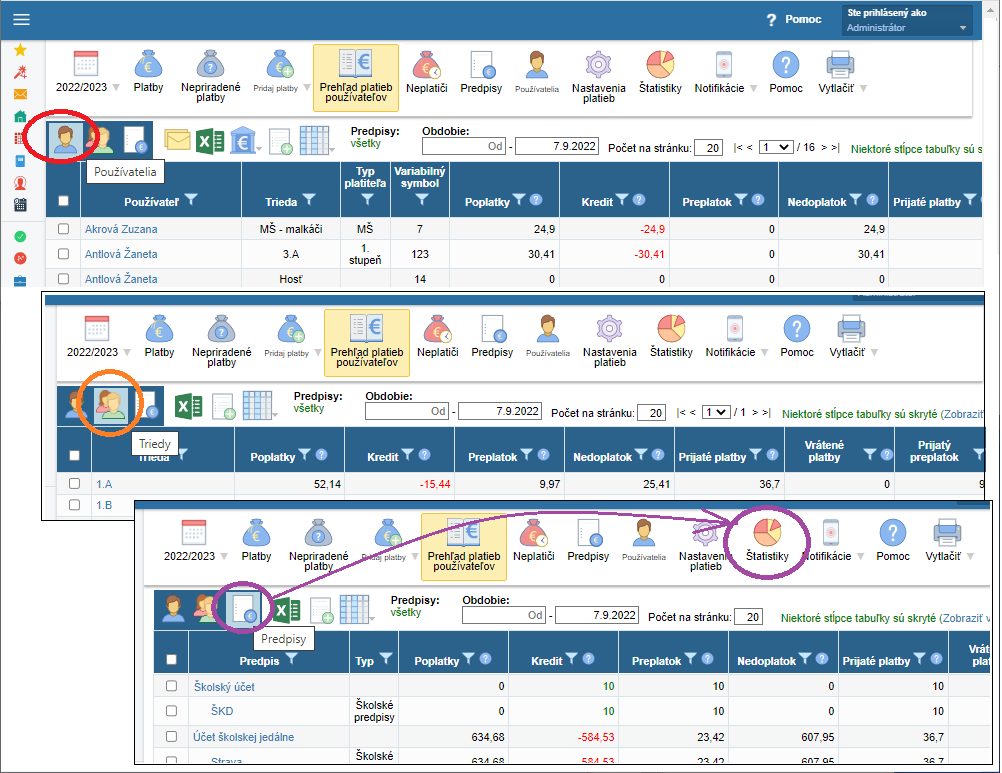Viewport: 1002px width, 773px height.
Task: Click the Štatistiky icon in bottom panel
Action: [x=767, y=540]
